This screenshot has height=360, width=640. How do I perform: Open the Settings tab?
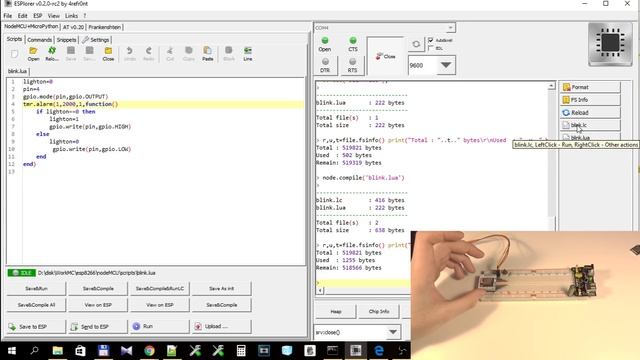pyautogui.click(x=96, y=40)
